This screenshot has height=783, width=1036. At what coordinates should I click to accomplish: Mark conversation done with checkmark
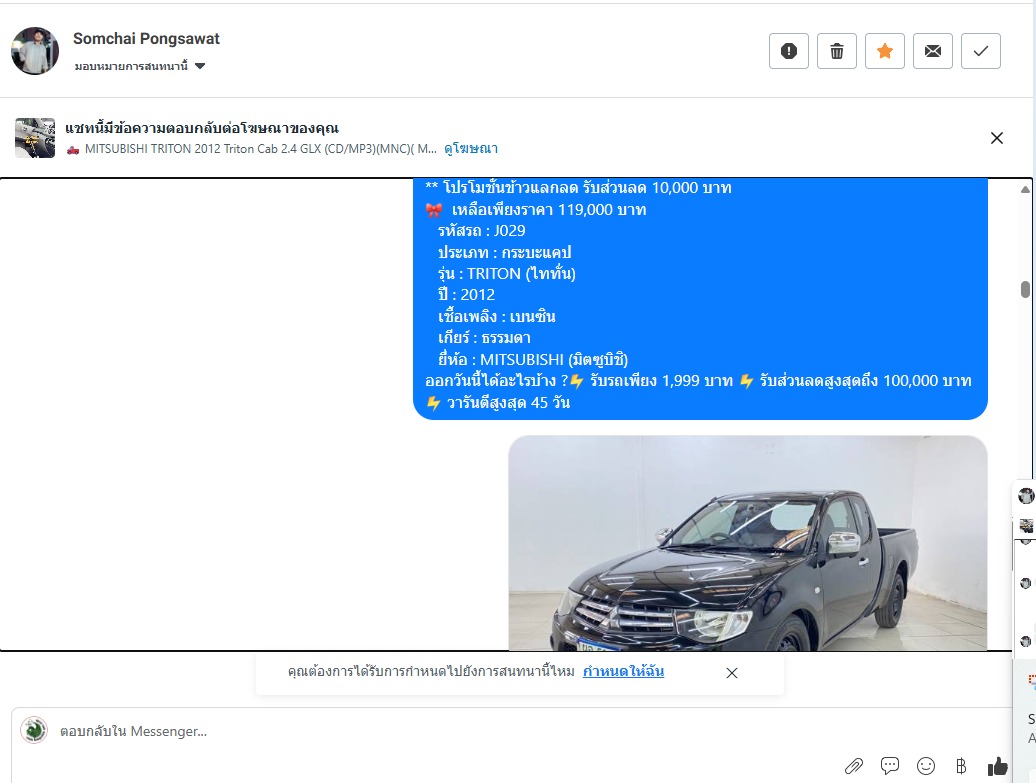click(980, 51)
